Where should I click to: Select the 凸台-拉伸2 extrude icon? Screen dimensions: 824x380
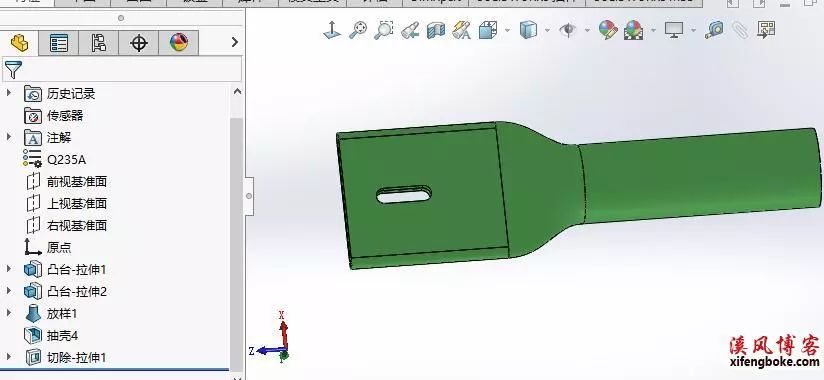point(33,291)
